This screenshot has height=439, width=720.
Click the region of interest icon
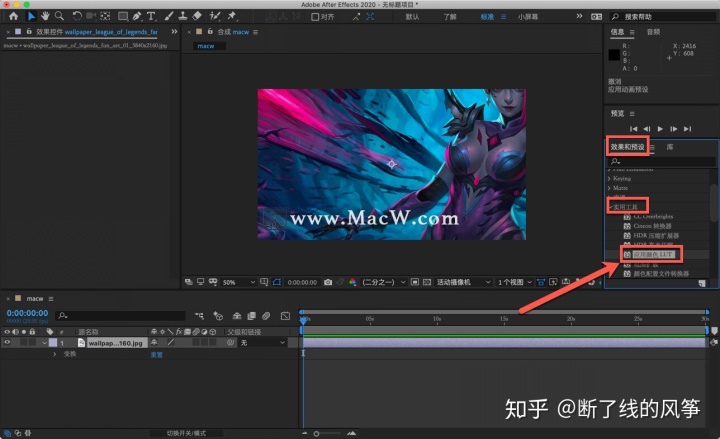[x=415, y=282]
